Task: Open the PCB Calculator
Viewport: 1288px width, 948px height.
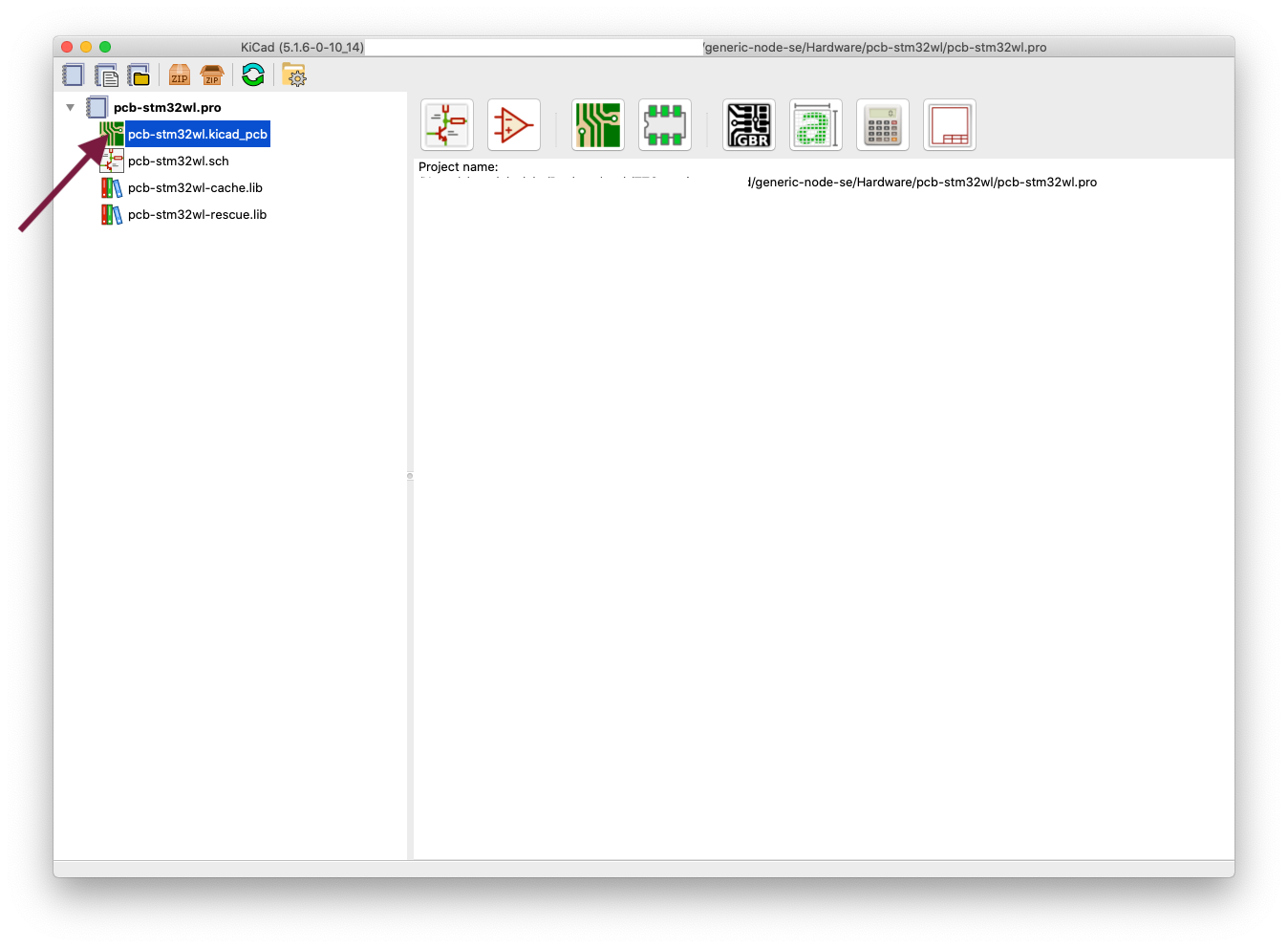Action: (883, 125)
